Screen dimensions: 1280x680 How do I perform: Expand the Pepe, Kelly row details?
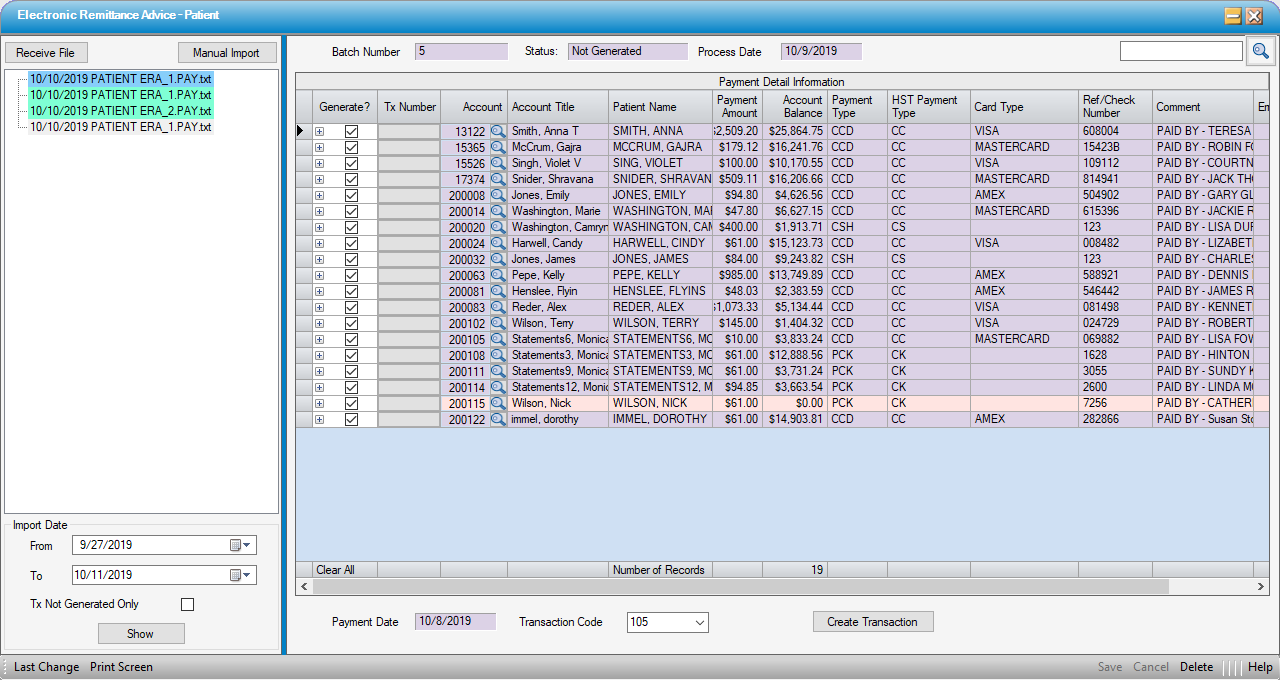click(320, 275)
